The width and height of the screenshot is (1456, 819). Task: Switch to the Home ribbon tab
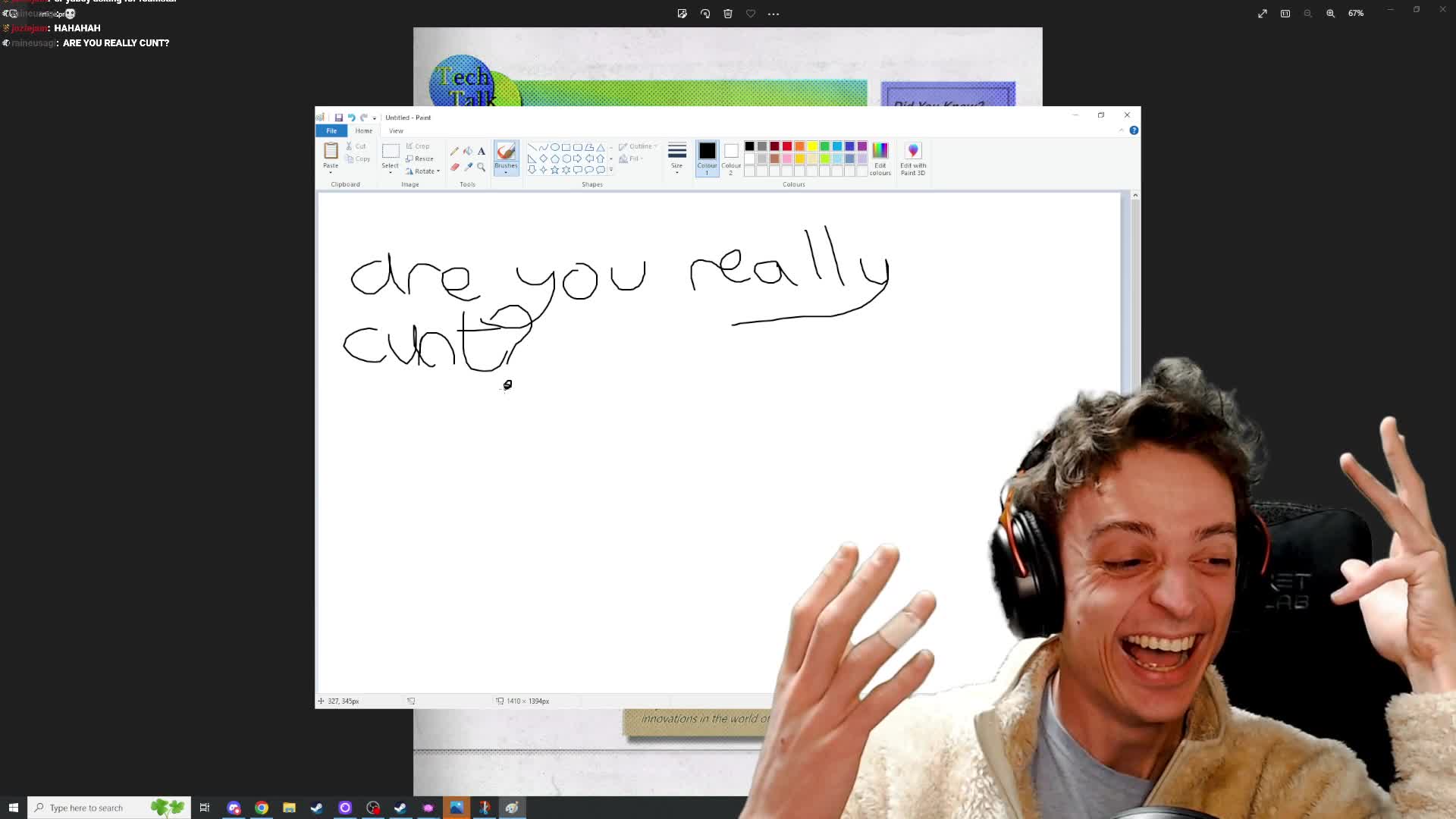pyautogui.click(x=364, y=130)
